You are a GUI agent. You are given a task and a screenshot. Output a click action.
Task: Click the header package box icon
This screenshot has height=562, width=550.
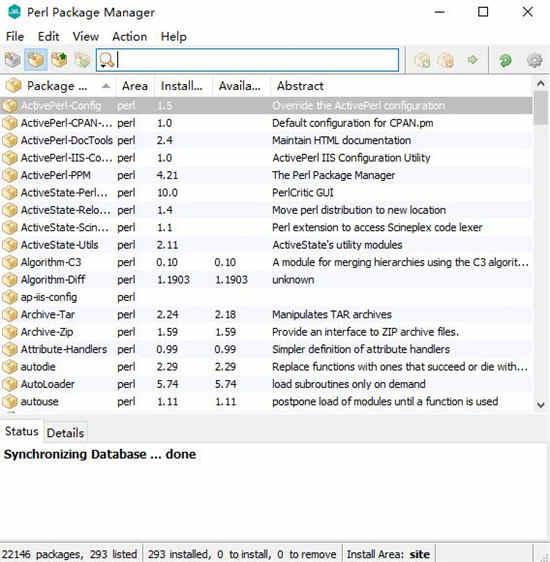point(14,86)
